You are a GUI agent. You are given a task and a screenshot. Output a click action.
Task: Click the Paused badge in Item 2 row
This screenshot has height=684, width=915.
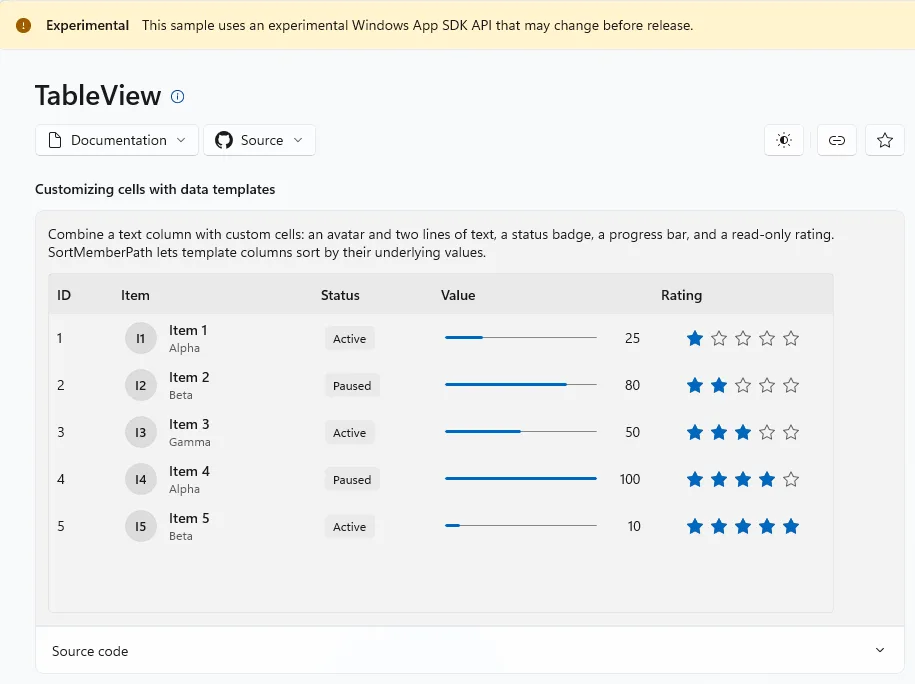coord(352,385)
